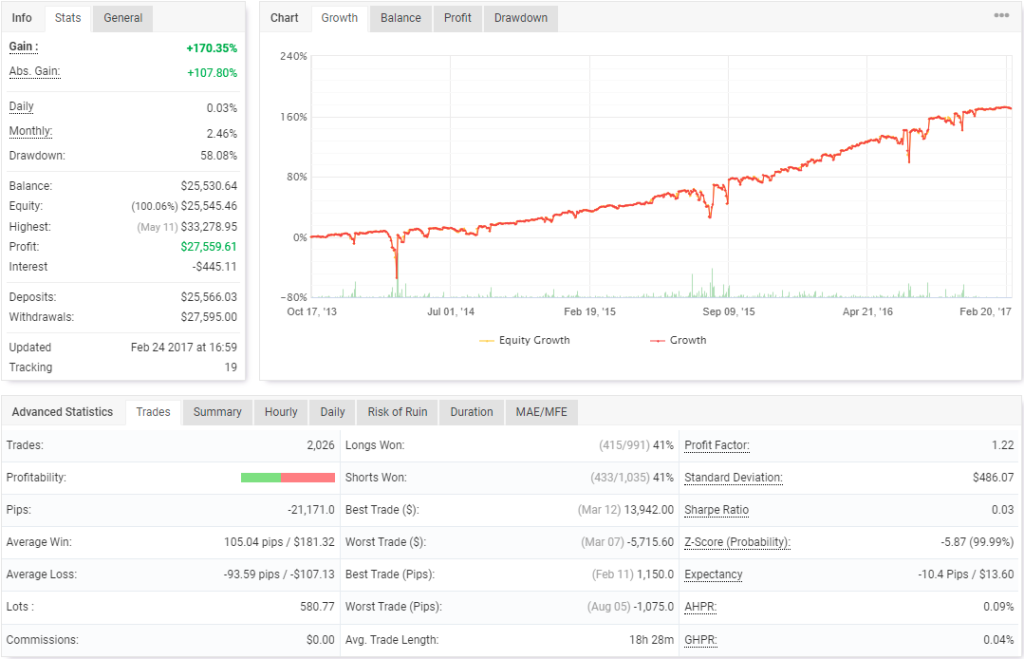Screen dimensions: 1024x659
Task: Click the GHPR label
Action: click(700, 640)
